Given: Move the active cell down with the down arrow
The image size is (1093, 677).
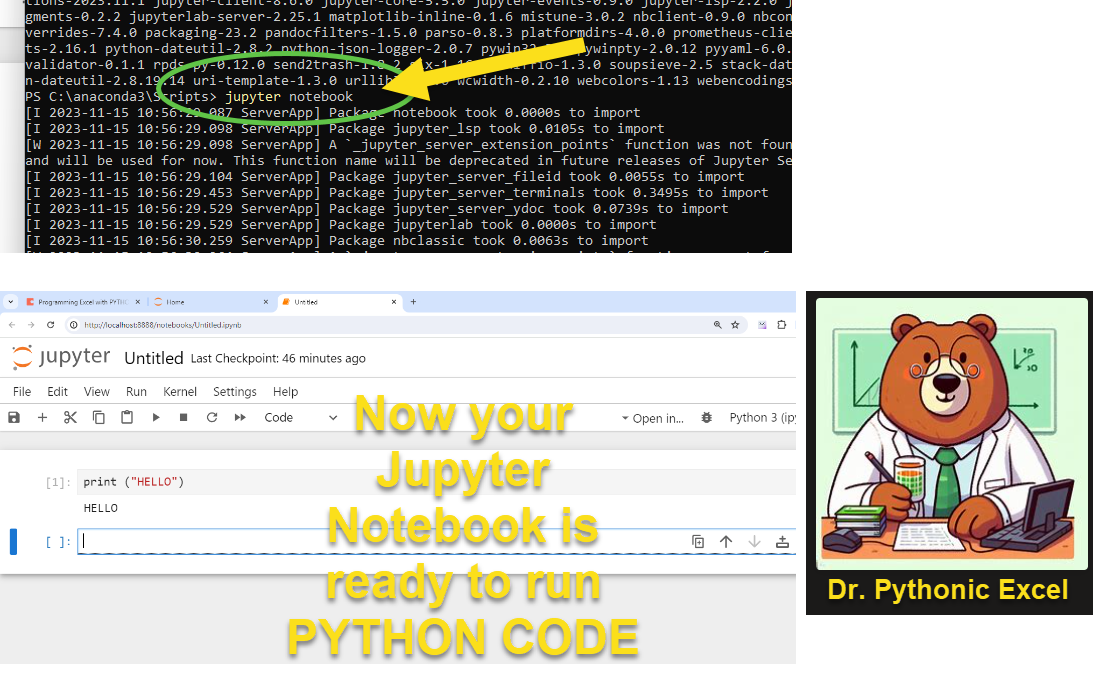Looking at the screenshot, I should pyautogui.click(x=754, y=542).
